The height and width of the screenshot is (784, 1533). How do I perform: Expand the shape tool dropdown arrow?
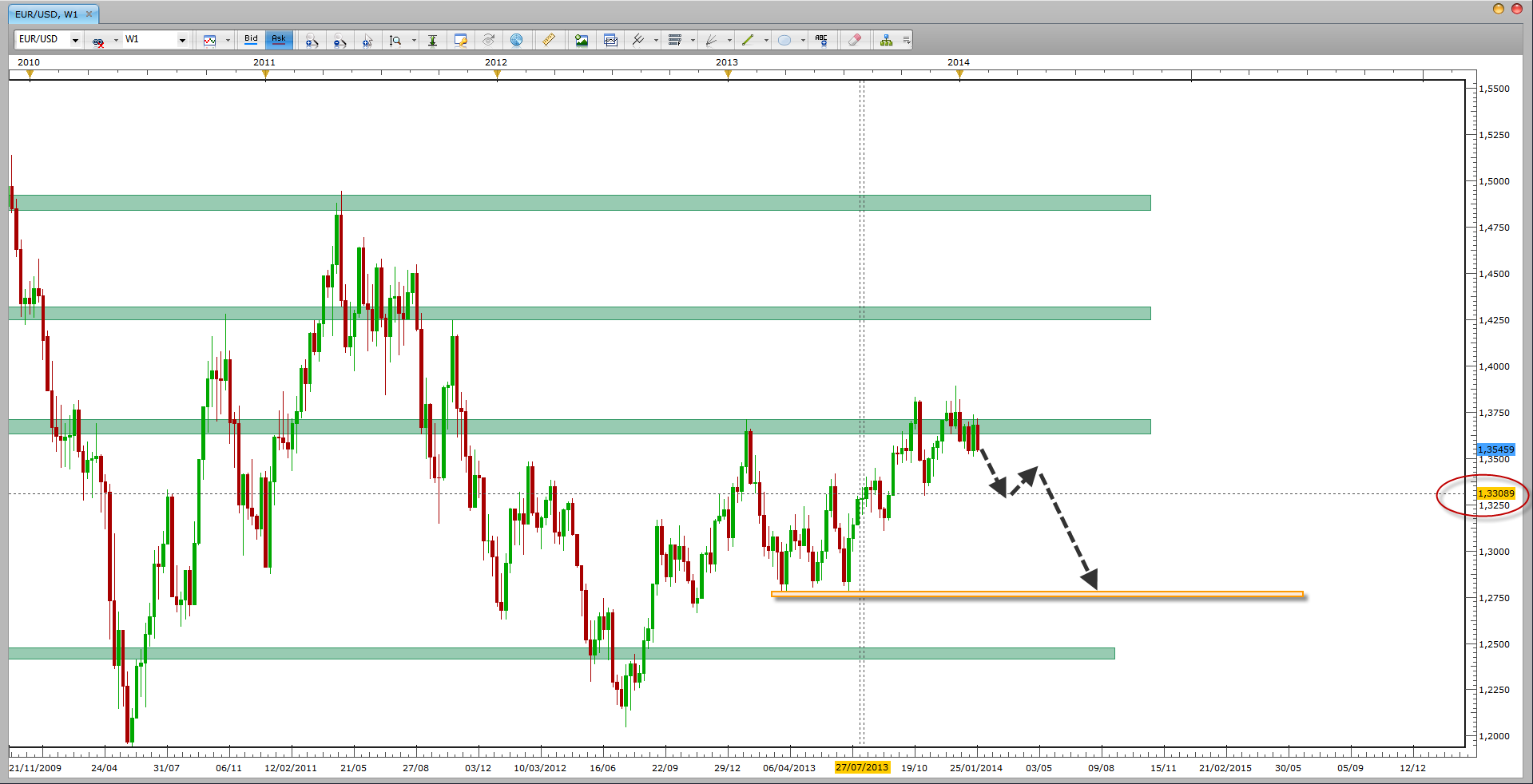[803, 41]
